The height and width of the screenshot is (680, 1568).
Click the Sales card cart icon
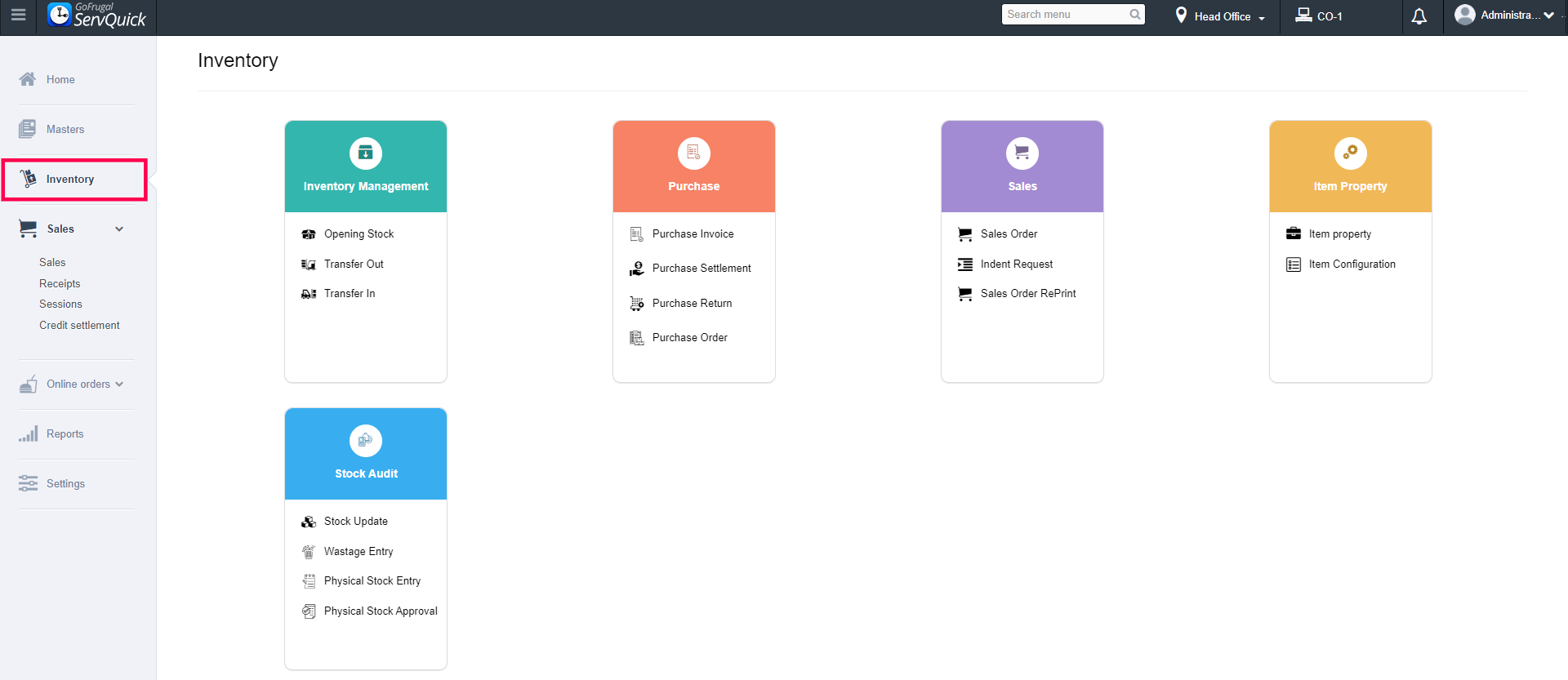point(1022,153)
